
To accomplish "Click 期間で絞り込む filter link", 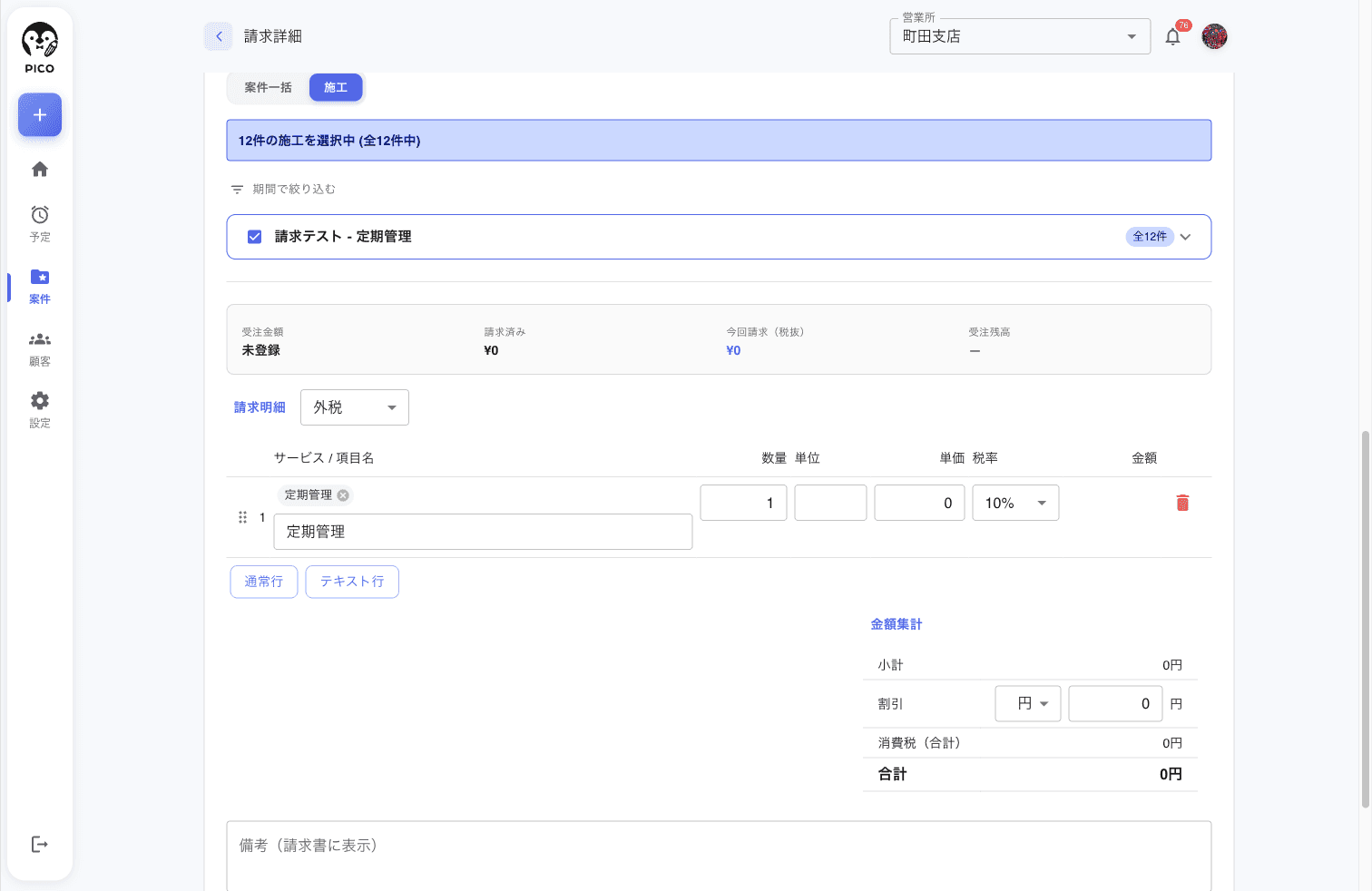I will [294, 190].
